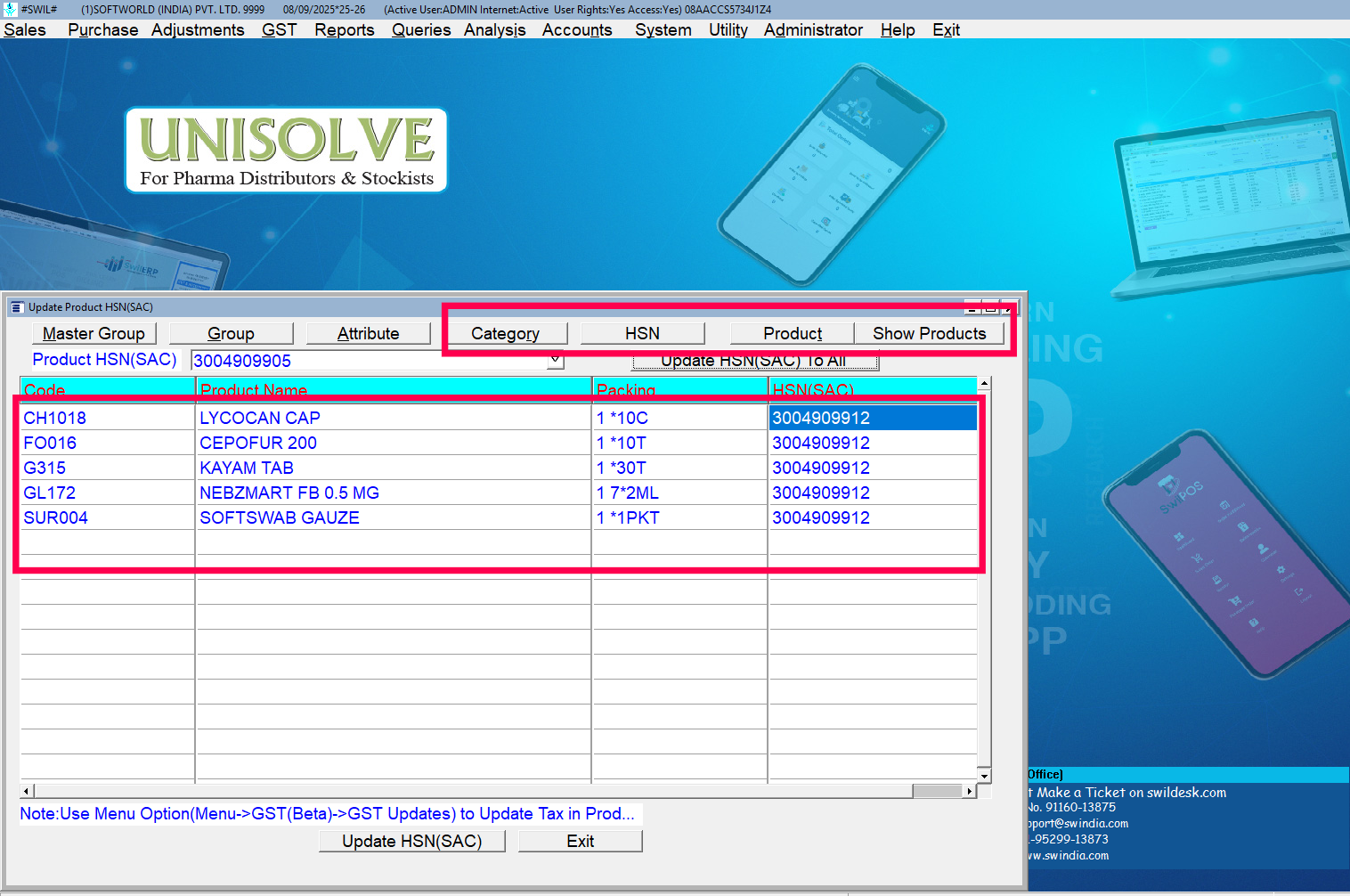The height and width of the screenshot is (896, 1350).
Task: Click the Code column header
Action: click(108, 390)
